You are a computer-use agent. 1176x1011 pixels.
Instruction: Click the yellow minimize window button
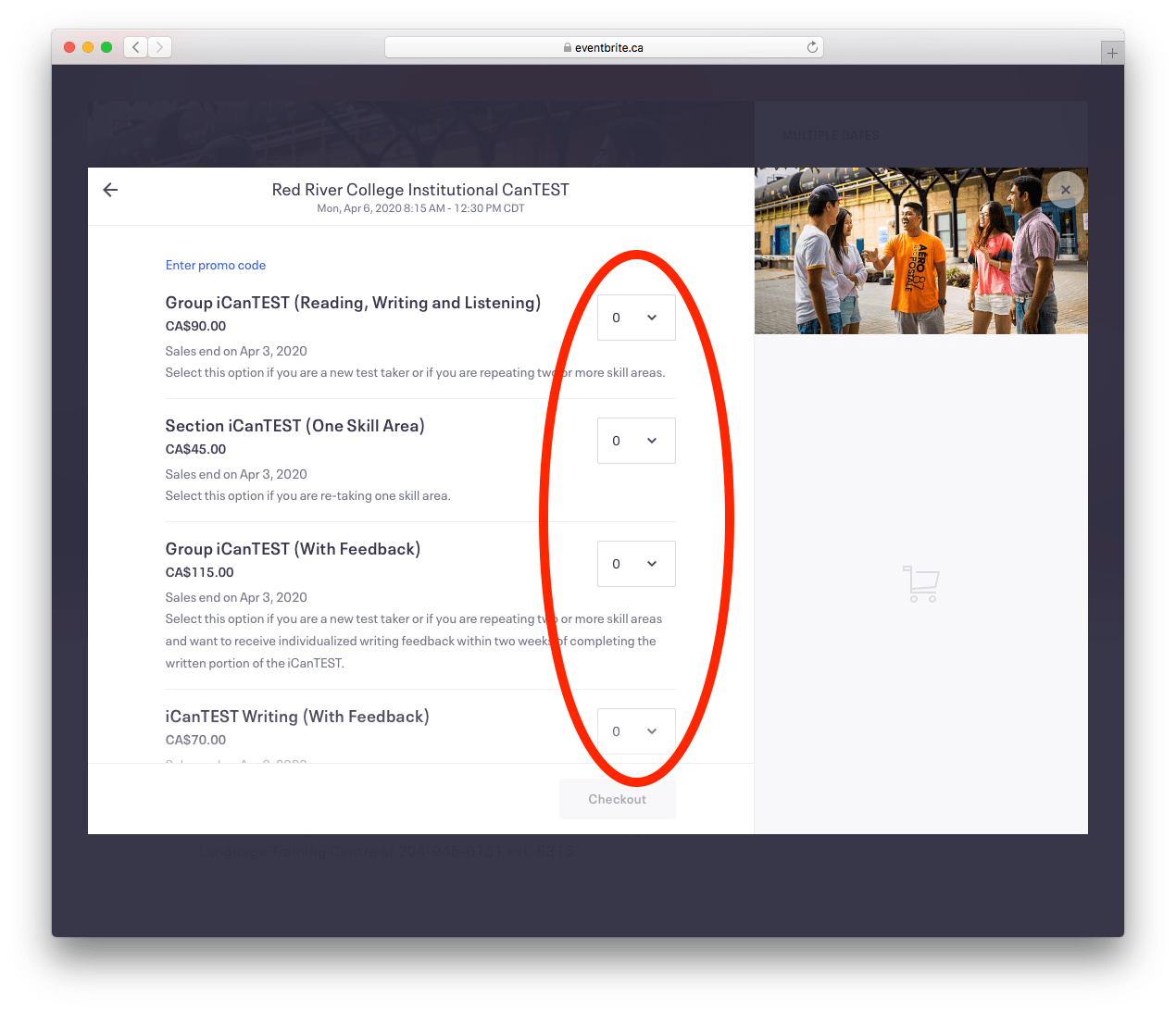pyautogui.click(x=88, y=47)
